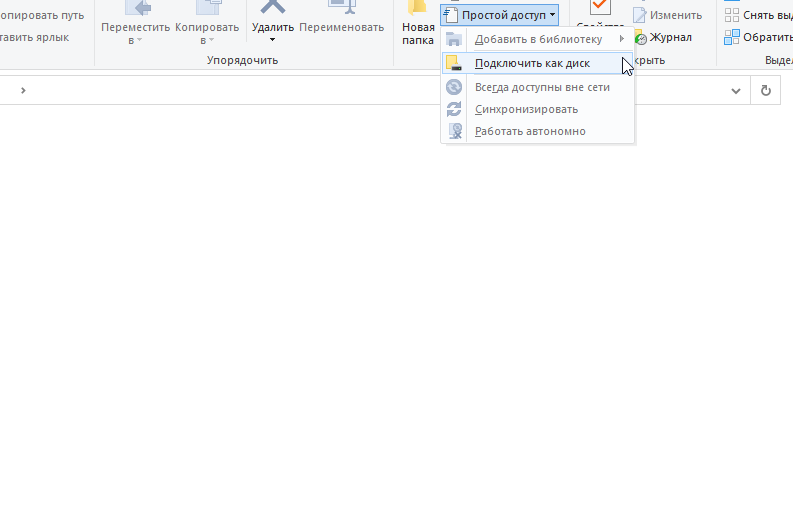
Task: Open the 'Удалить' dropdown arrow
Action: tap(273, 39)
